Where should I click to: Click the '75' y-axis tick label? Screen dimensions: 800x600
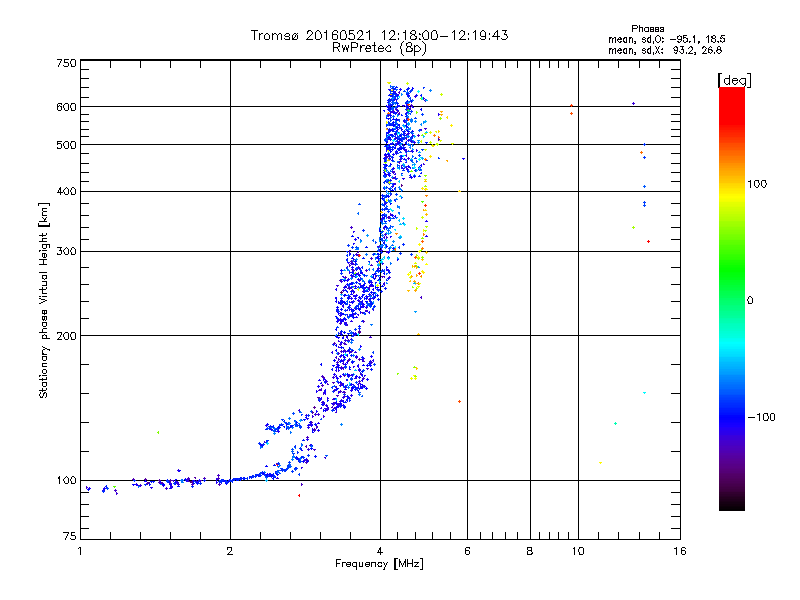(x=70, y=536)
